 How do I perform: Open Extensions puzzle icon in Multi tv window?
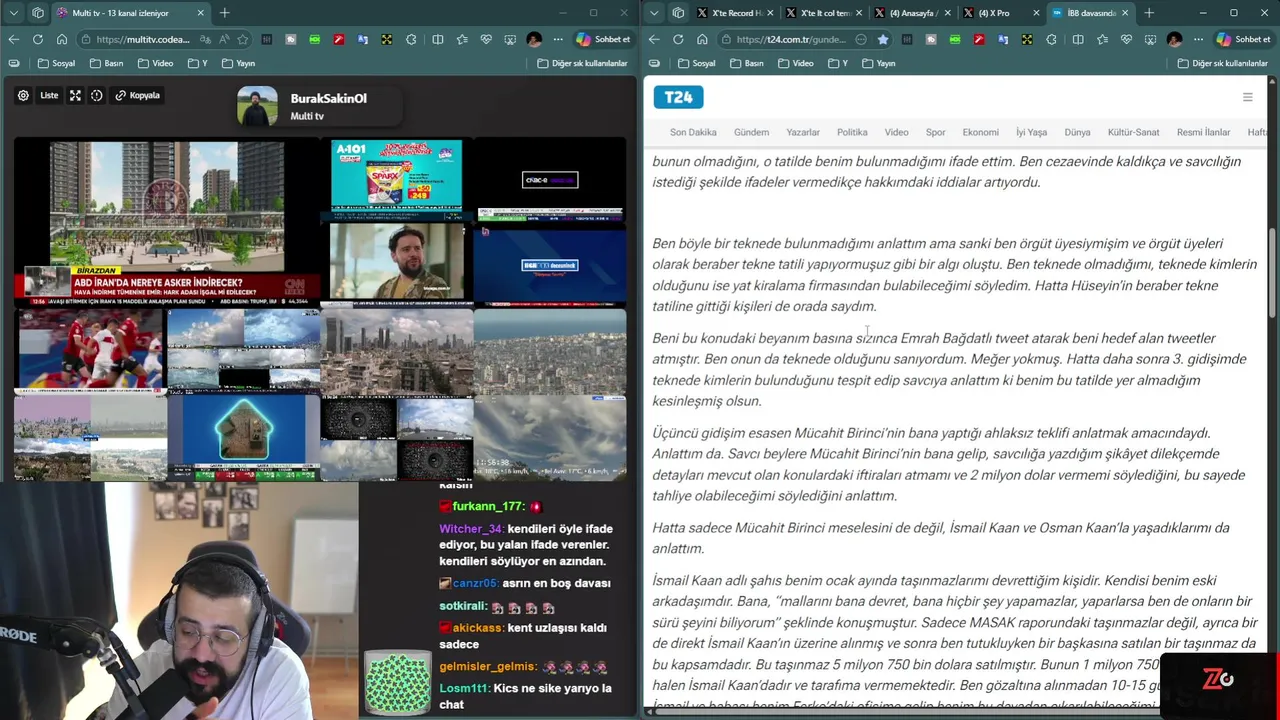tap(411, 39)
